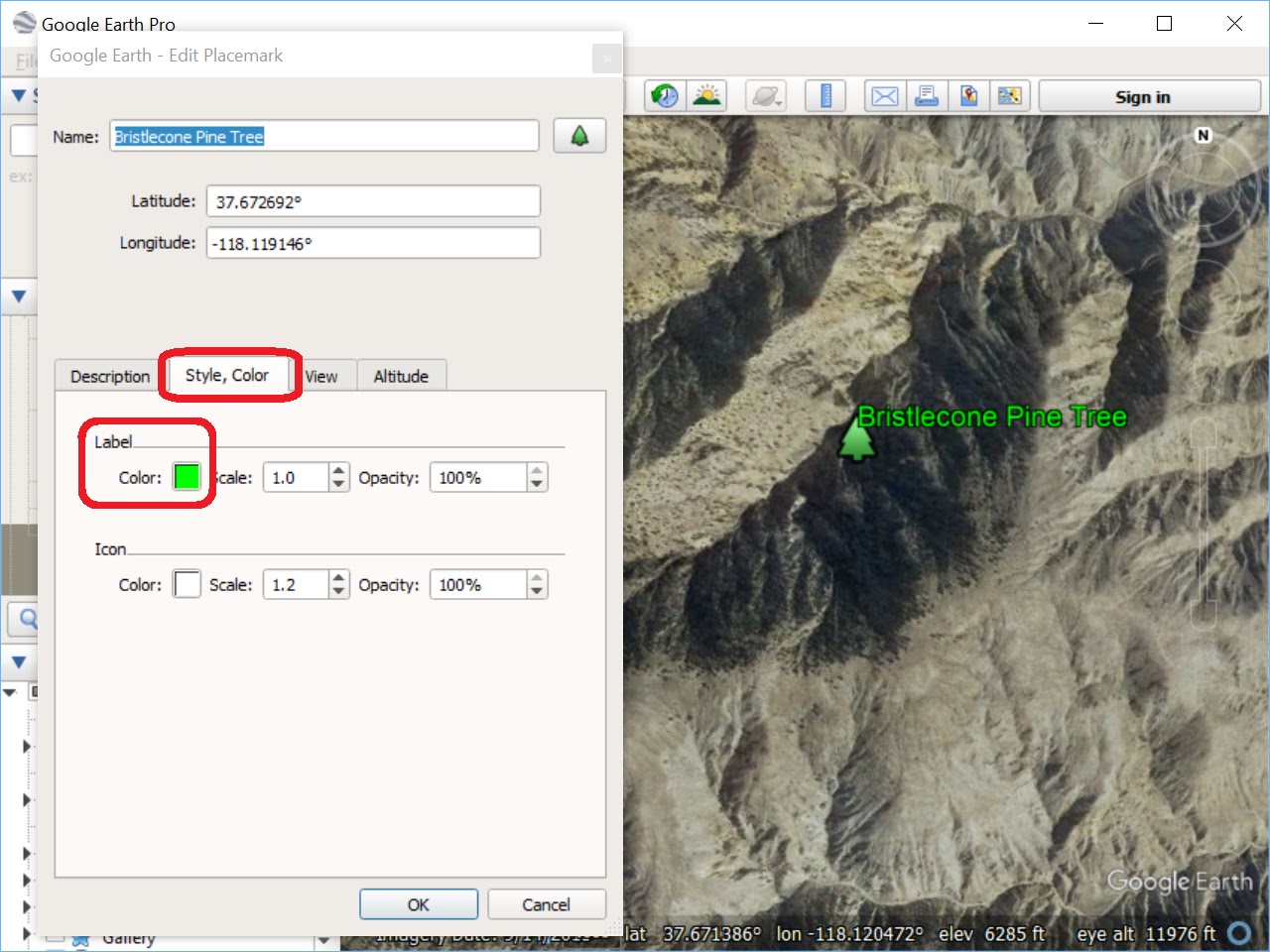Click the Label opacity 100% field
The width and height of the screenshot is (1270, 952).
pyautogui.click(x=477, y=477)
